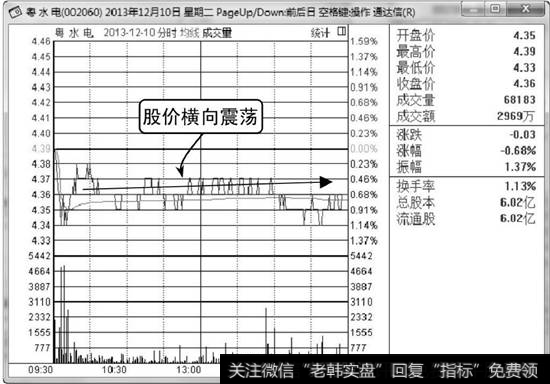Viewport: 550px width, 384px height.
Task: Click the 1.59% percentage axis label
Action: pyautogui.click(x=364, y=41)
